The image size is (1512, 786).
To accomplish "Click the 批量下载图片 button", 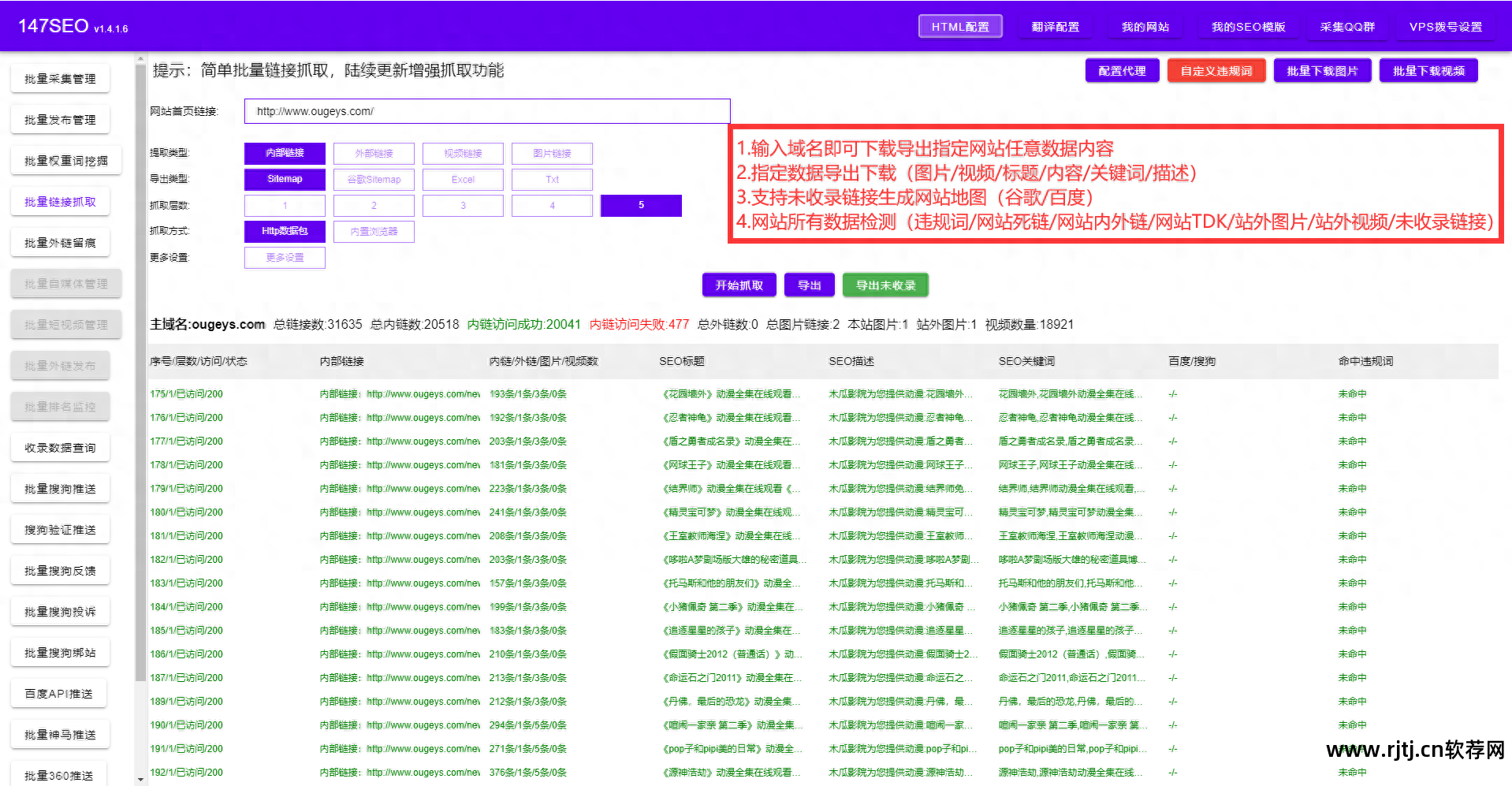I will [1322, 70].
